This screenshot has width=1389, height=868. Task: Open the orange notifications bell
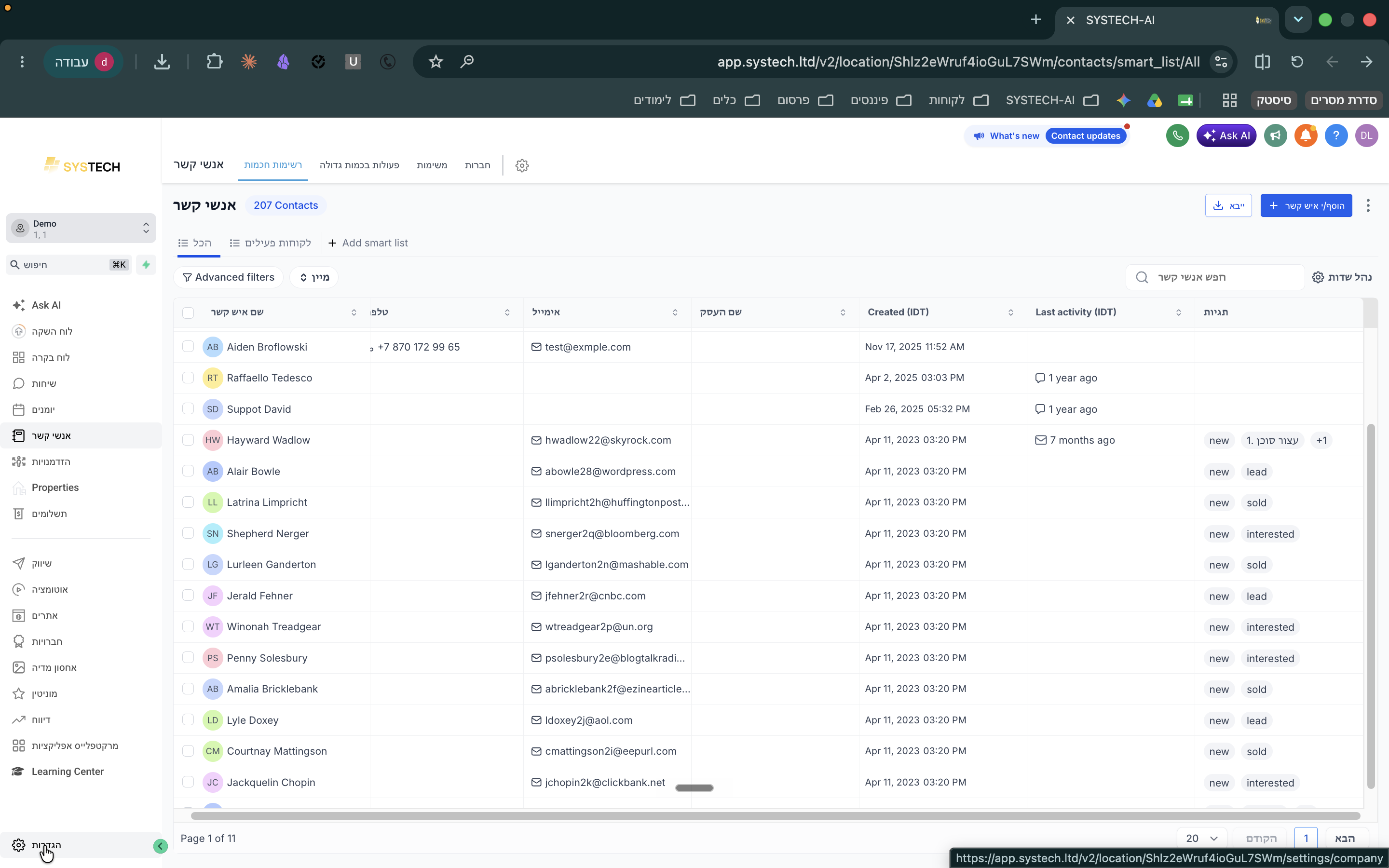[x=1305, y=136]
